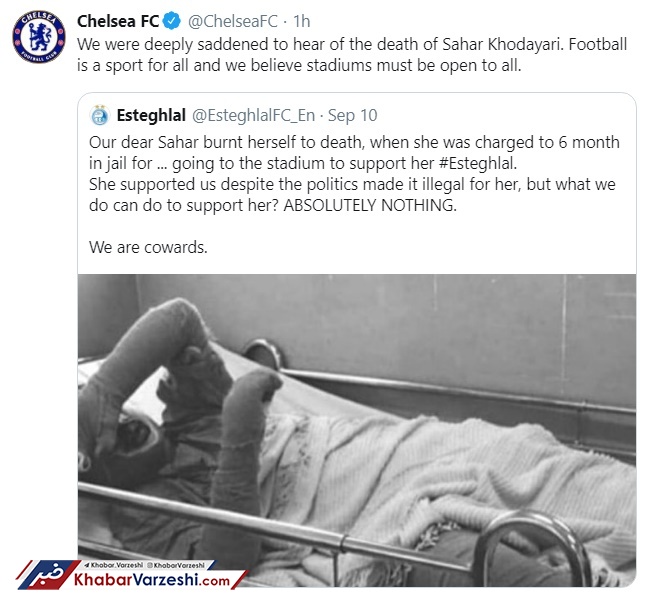Open the Chelsea FC display name
This screenshot has width=650, height=605.
[x=118, y=21]
